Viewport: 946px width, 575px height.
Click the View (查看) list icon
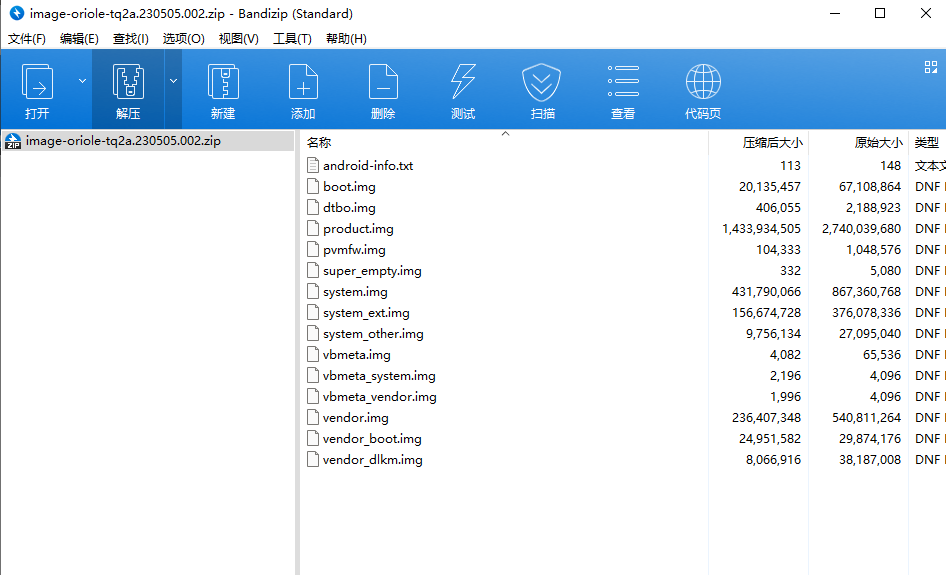coord(623,81)
